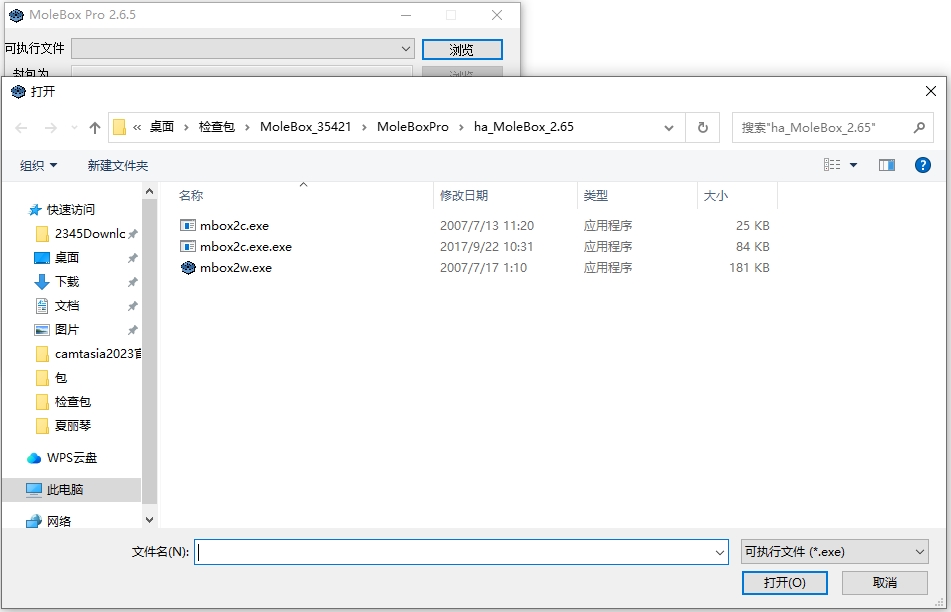Click 浏览 button in MoleBox Pro window
The width and height of the screenshot is (951, 612).
click(462, 49)
